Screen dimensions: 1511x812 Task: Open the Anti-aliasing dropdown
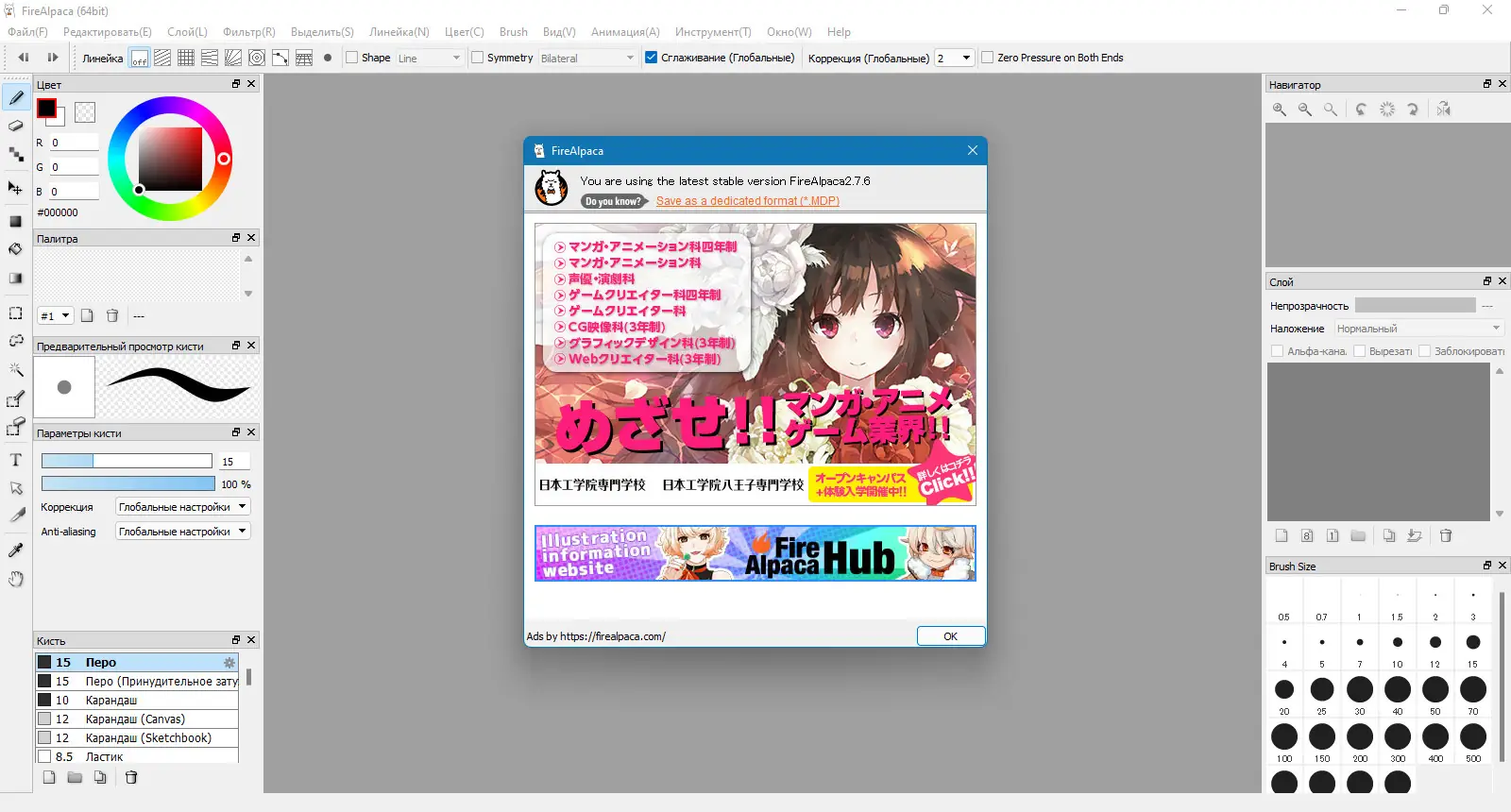pos(182,532)
